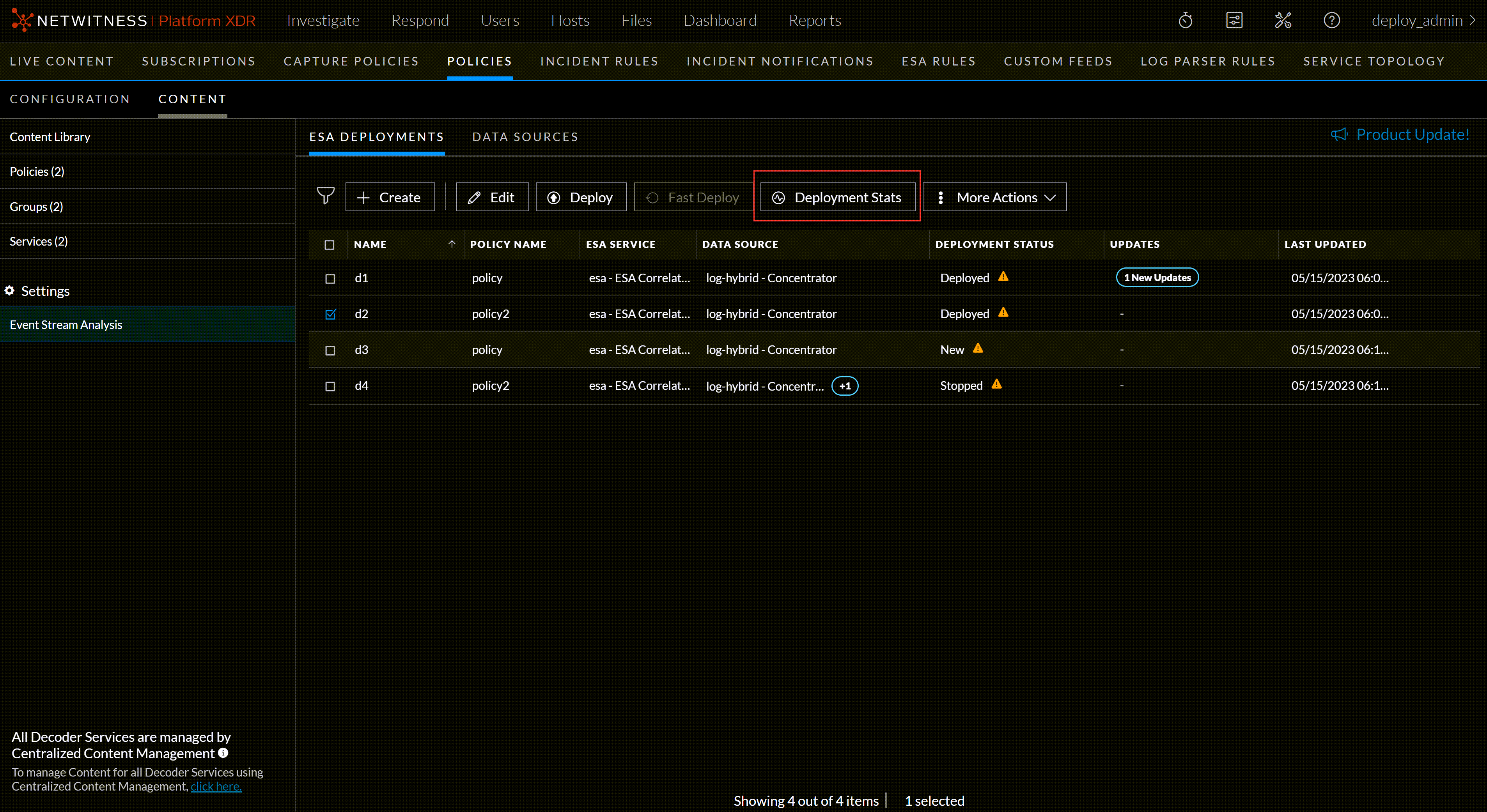Click the Create button
This screenshot has width=1487, height=812.
(390, 197)
